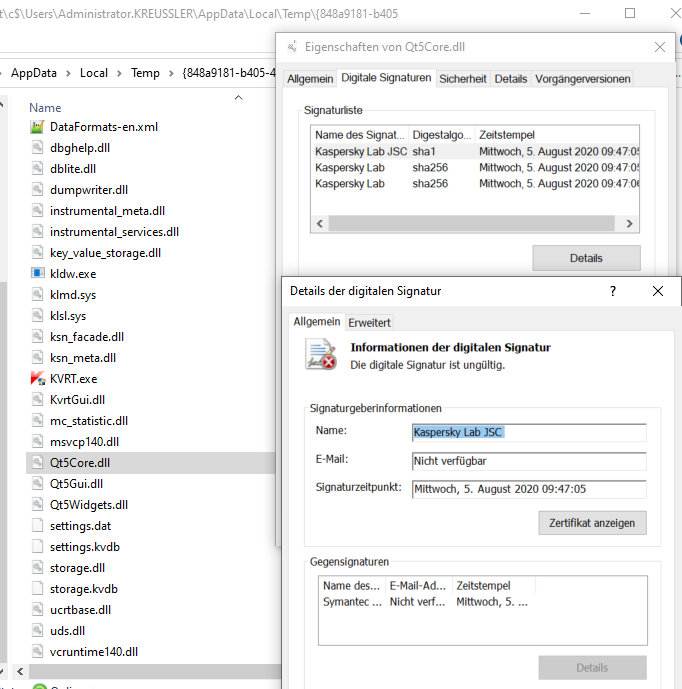Click the dblite.dll file icon
Screen dimensions: 682x689
37,169
